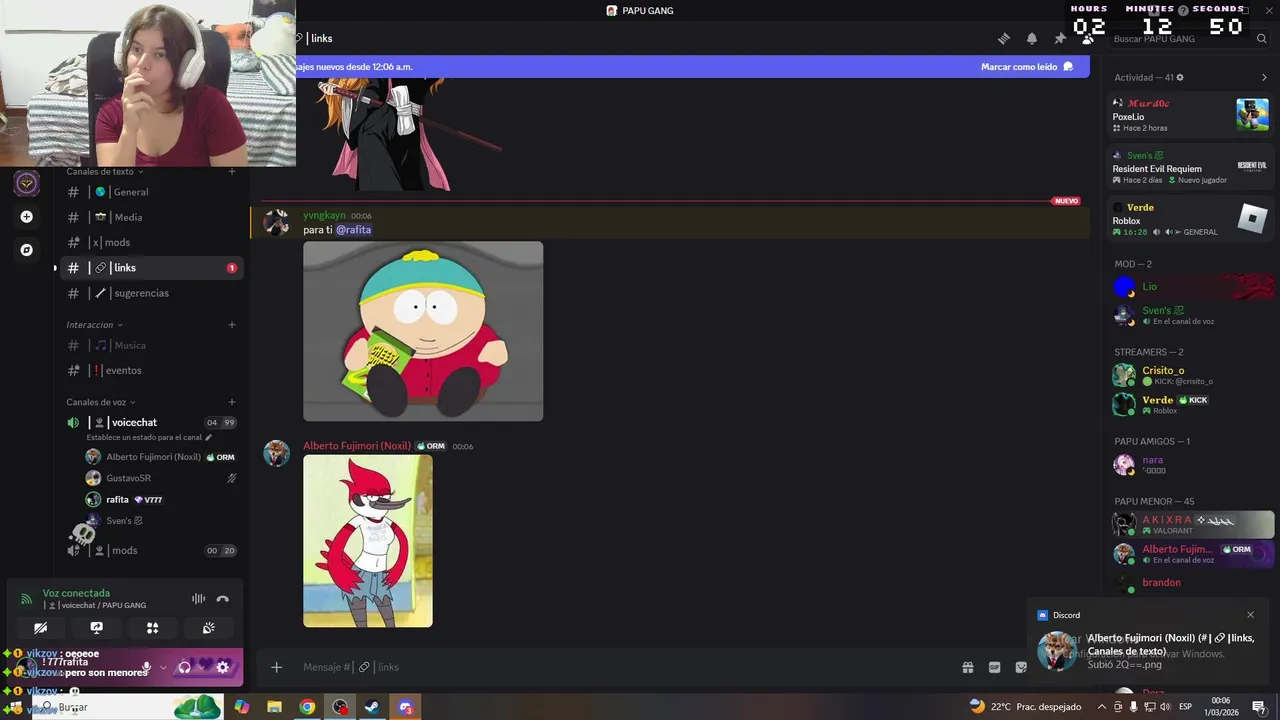
Task: Click member Lio in MOD list
Action: (1190, 287)
